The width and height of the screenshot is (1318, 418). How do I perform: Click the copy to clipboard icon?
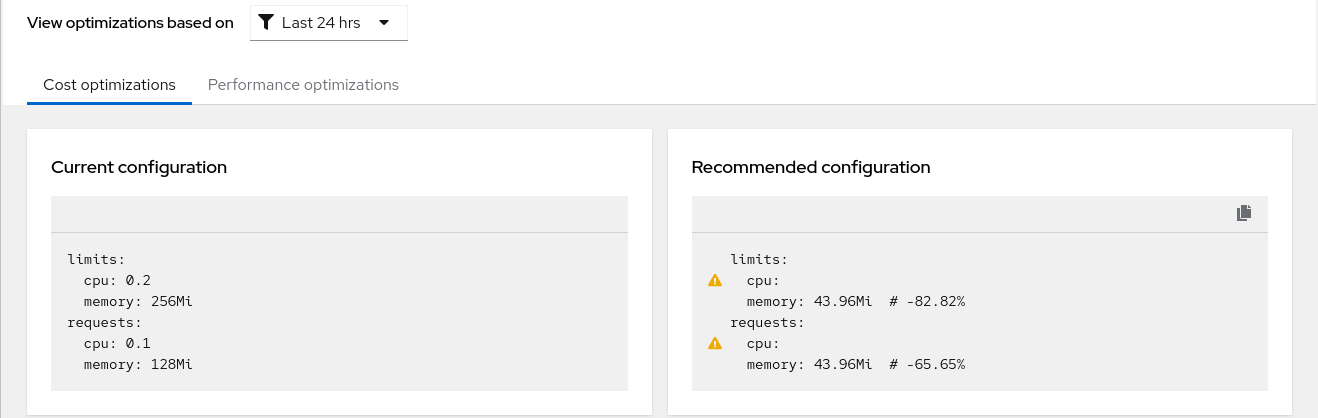(1244, 213)
